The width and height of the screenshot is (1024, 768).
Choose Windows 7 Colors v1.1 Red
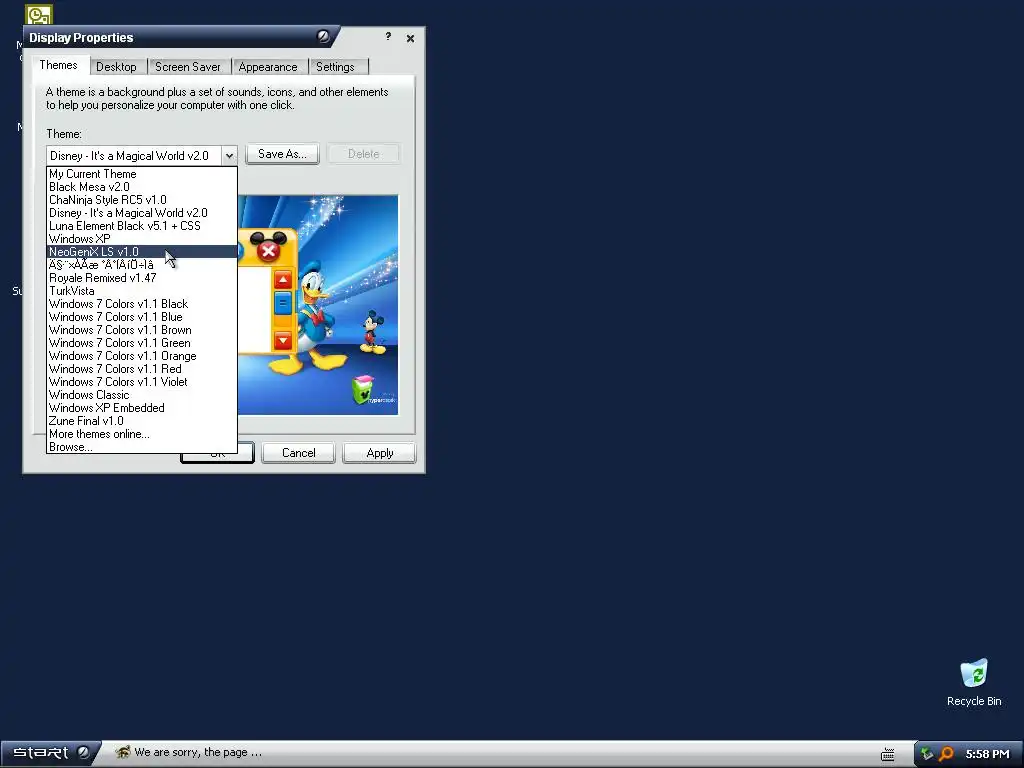tap(142, 369)
